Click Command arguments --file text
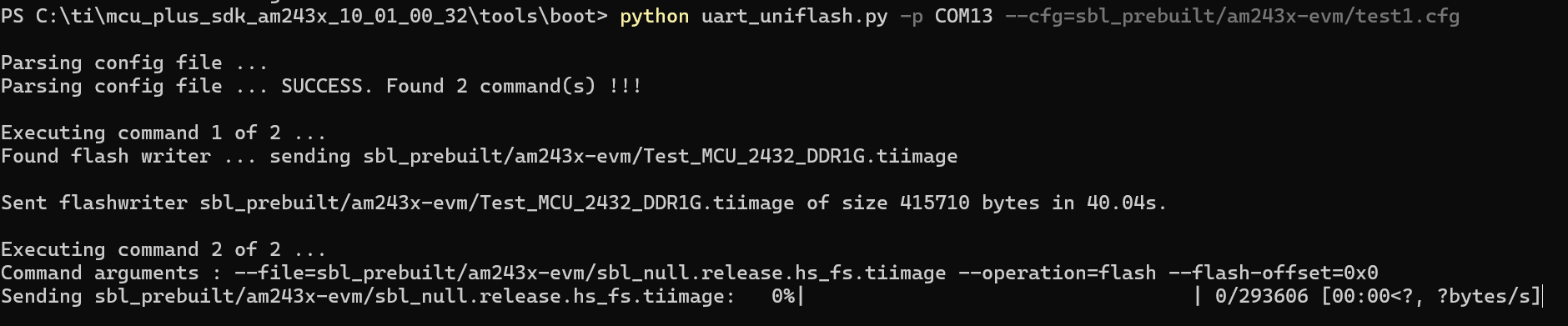 tap(474, 273)
